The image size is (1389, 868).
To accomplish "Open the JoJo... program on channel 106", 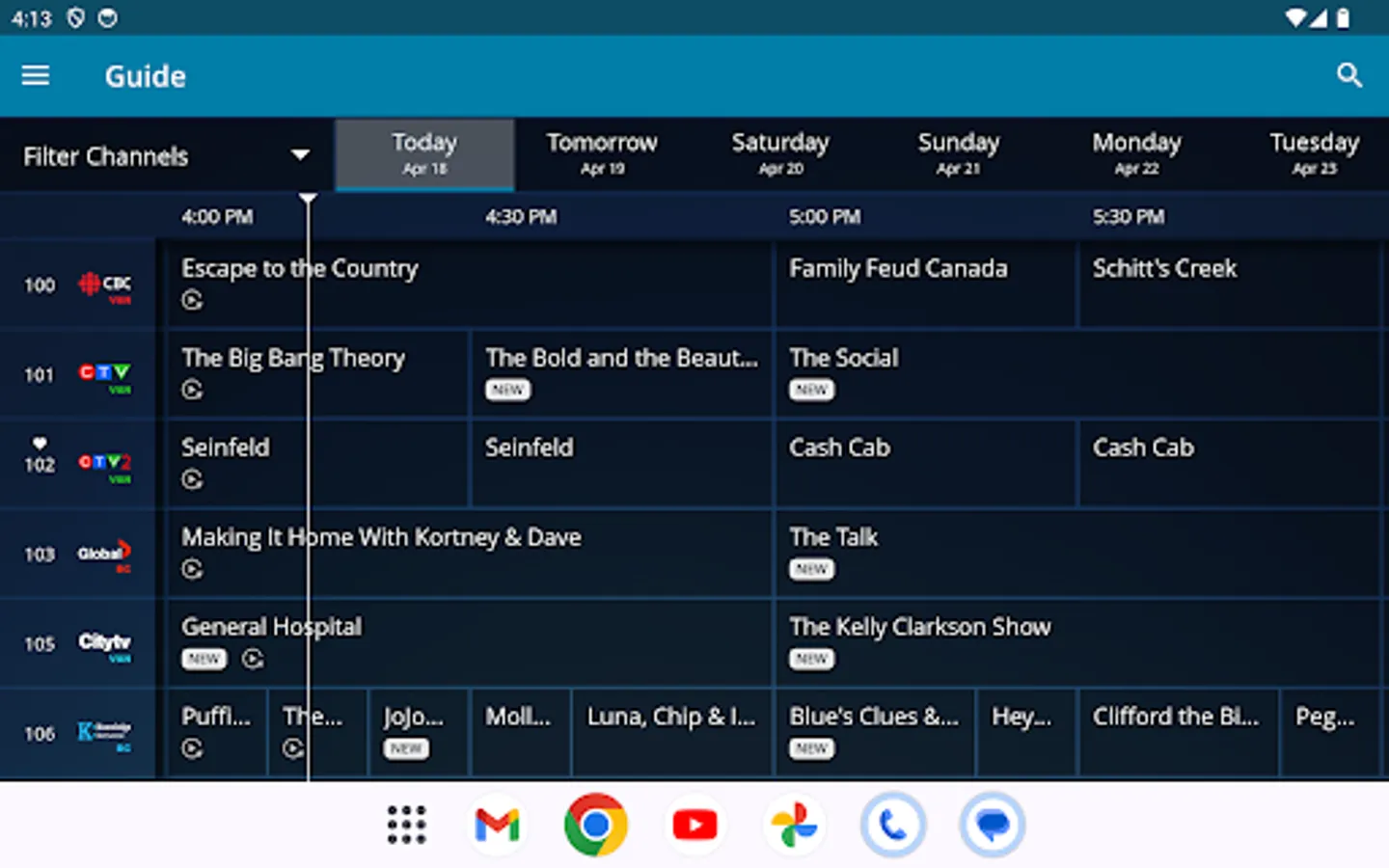I will (419, 732).
